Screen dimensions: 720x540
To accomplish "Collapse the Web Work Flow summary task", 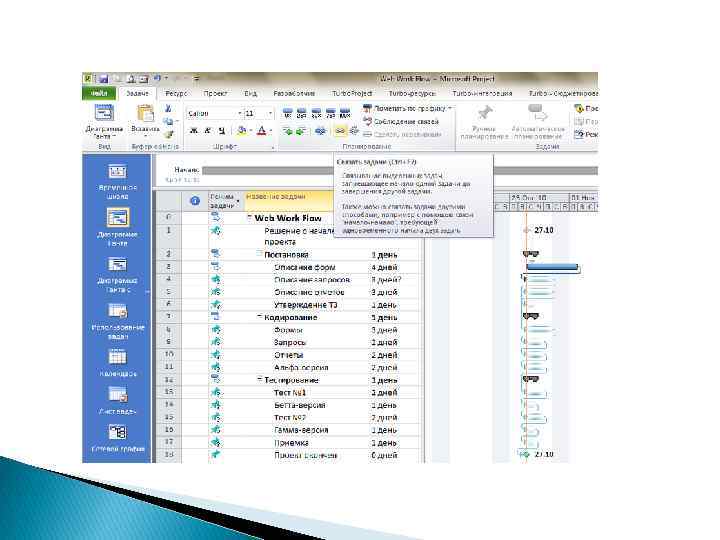I will pos(249,217).
